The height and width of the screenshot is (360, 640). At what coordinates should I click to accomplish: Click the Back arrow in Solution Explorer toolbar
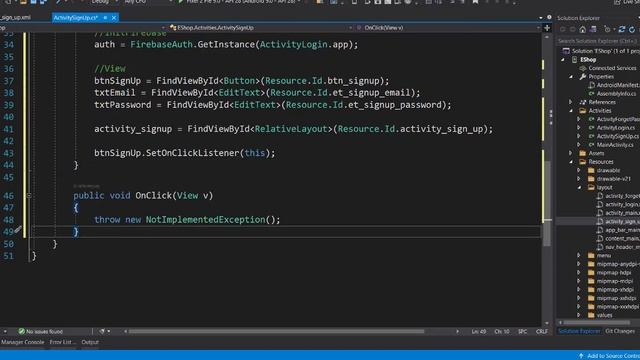pos(563,29)
